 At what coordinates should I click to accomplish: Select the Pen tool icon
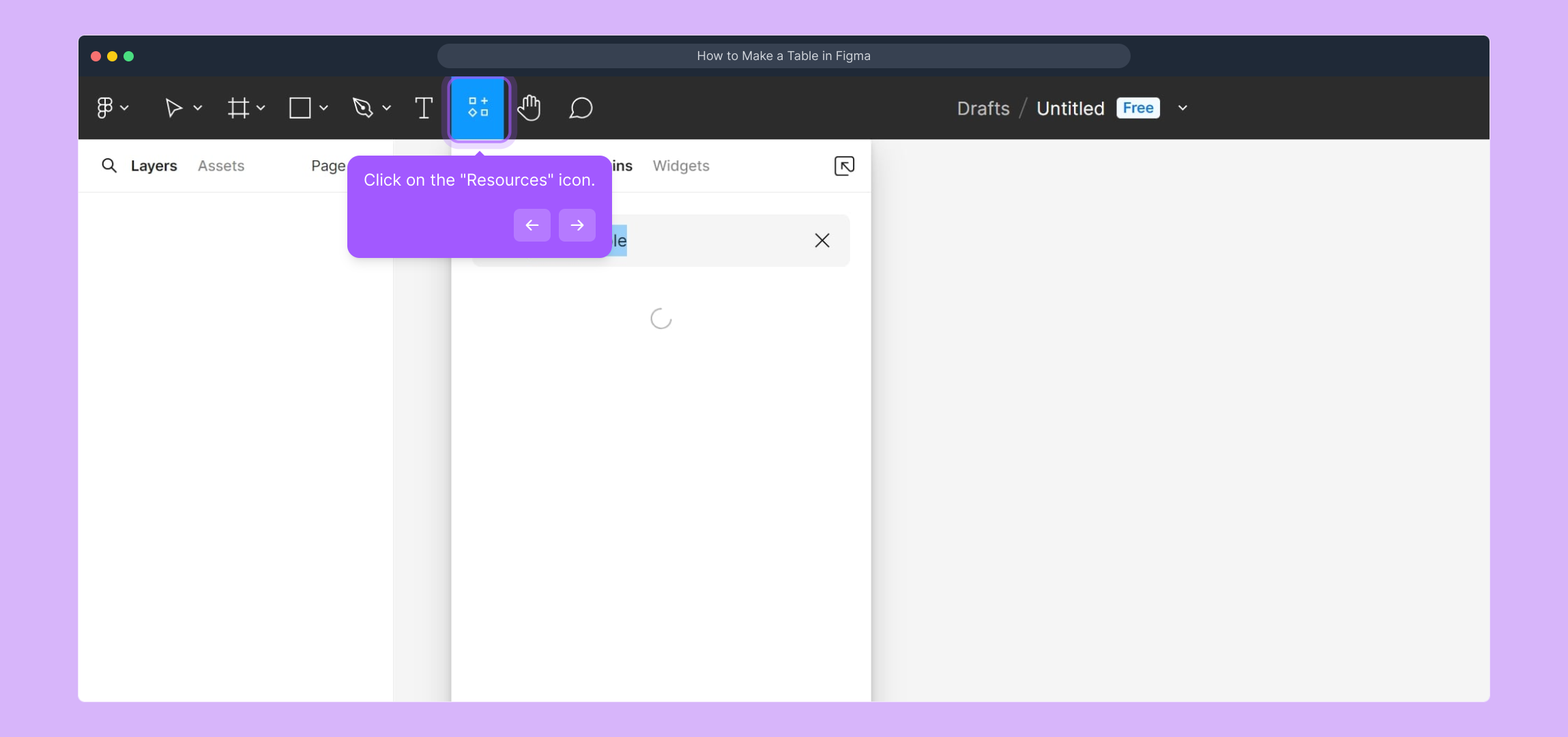tap(362, 108)
